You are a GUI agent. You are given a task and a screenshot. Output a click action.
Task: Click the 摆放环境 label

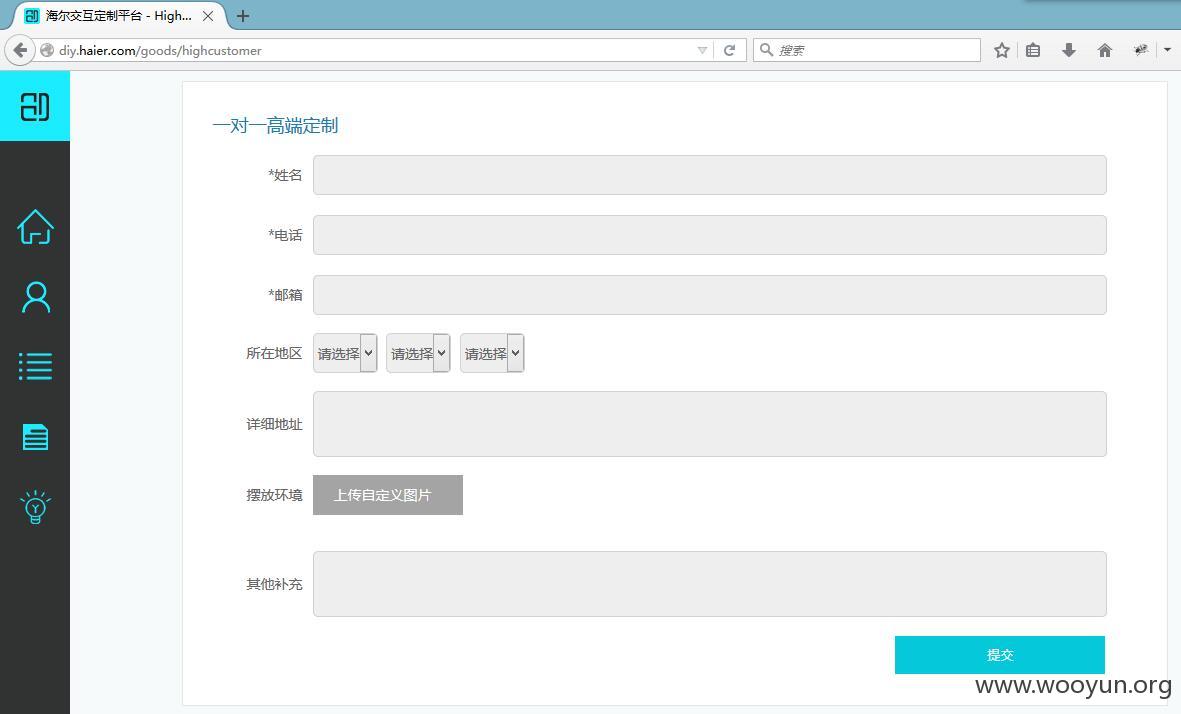pyautogui.click(x=274, y=495)
